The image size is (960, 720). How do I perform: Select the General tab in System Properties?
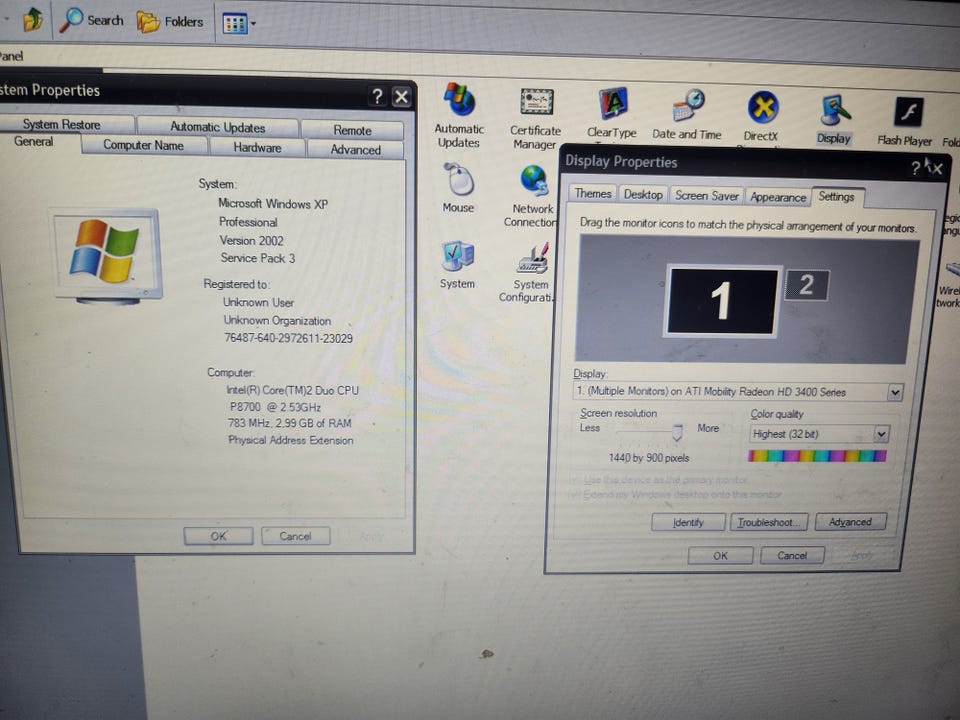pyautogui.click(x=33, y=141)
